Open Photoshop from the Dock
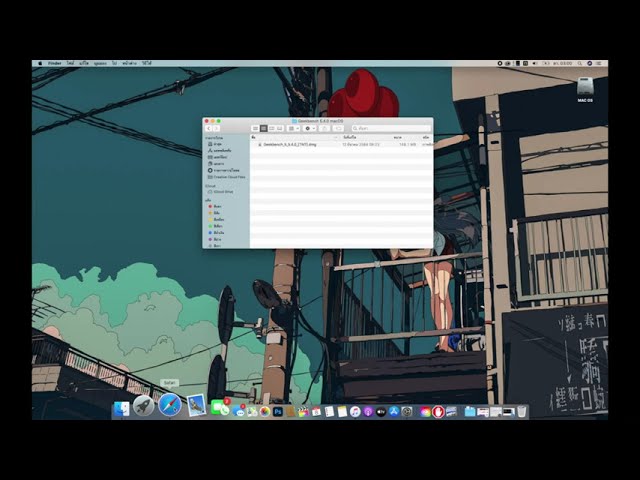The width and height of the screenshot is (640, 480). pos(278,412)
